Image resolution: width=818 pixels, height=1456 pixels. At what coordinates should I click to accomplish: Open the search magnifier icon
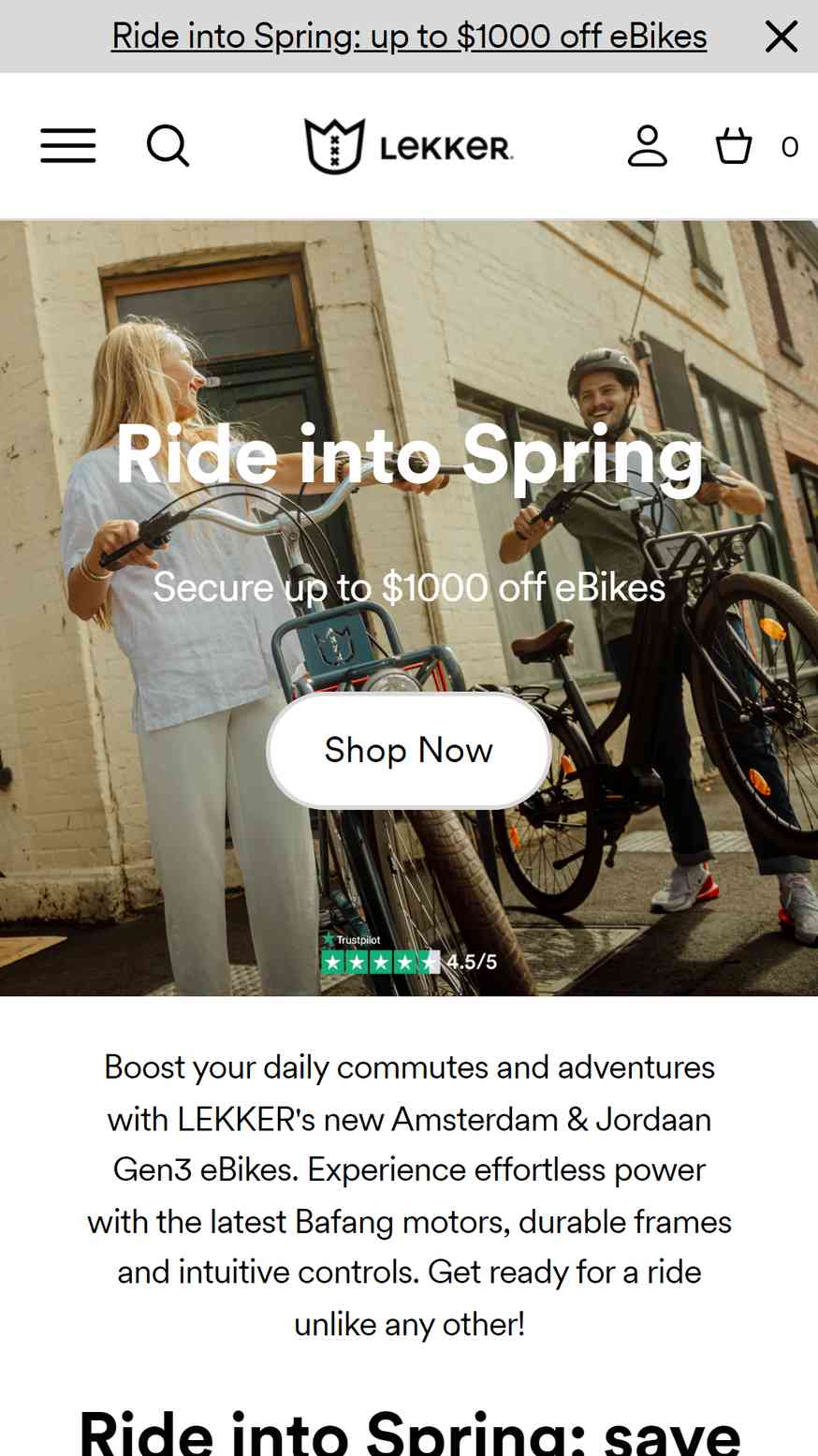coord(168,146)
